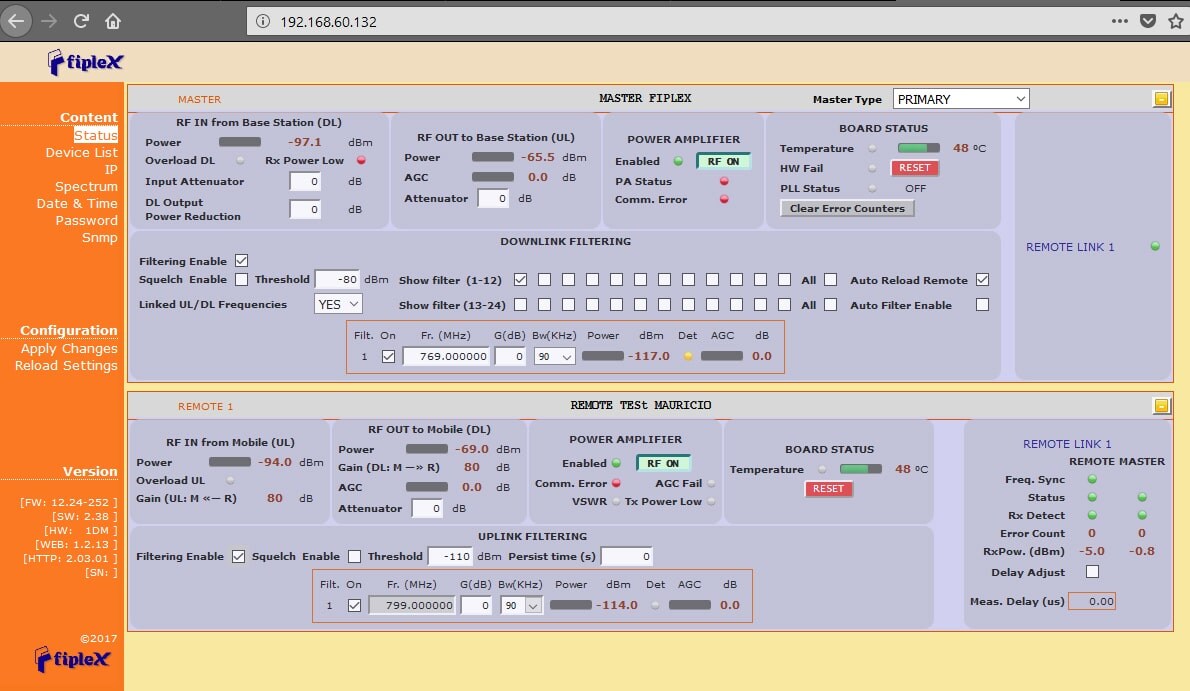The width and height of the screenshot is (1190, 691).
Task: Go to the IP settings page
Action: click(x=111, y=169)
